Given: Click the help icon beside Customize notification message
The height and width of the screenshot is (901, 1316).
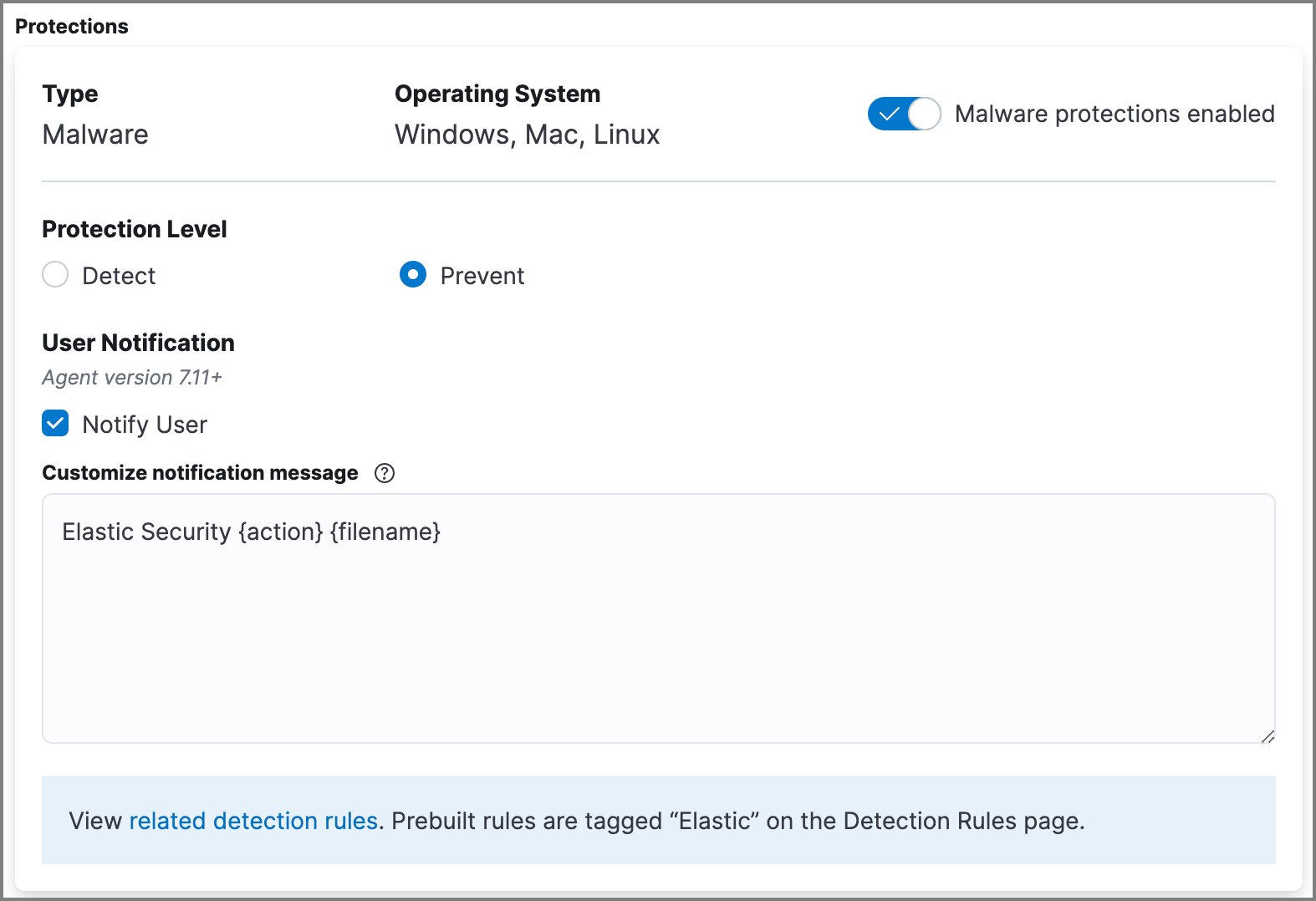Looking at the screenshot, I should click(x=385, y=474).
